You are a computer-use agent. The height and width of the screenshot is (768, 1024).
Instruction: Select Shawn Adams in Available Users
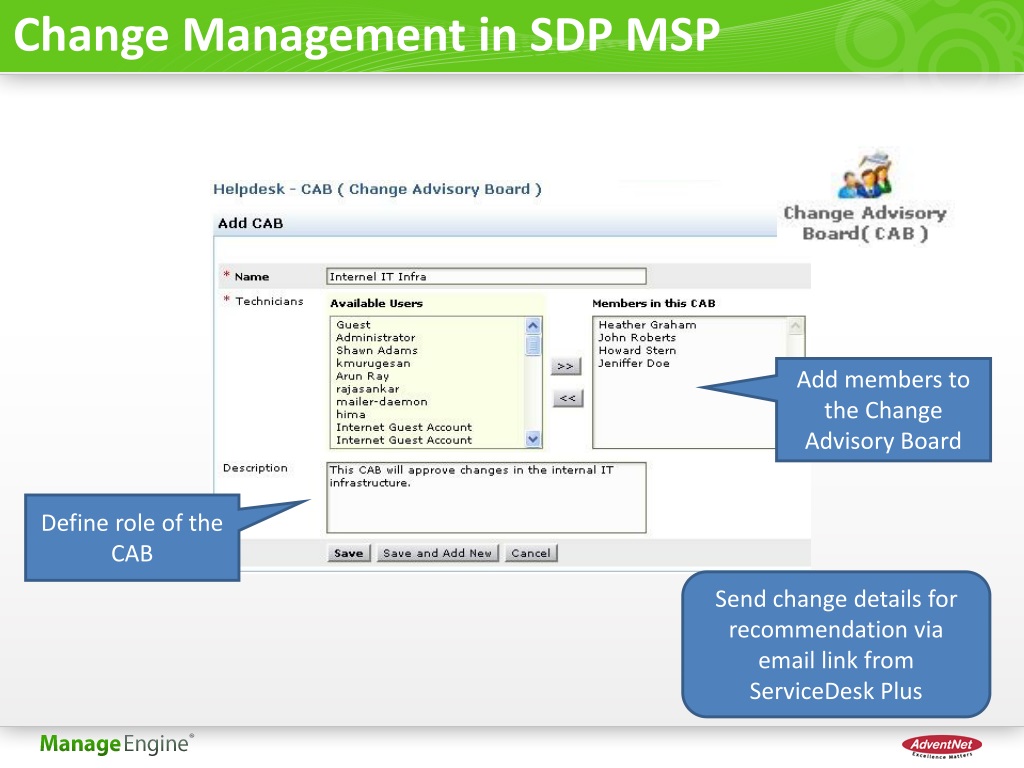coord(377,350)
